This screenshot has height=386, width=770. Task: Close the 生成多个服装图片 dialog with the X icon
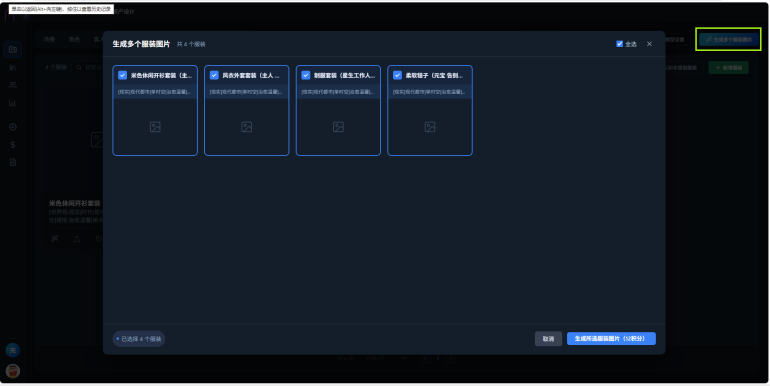point(649,44)
